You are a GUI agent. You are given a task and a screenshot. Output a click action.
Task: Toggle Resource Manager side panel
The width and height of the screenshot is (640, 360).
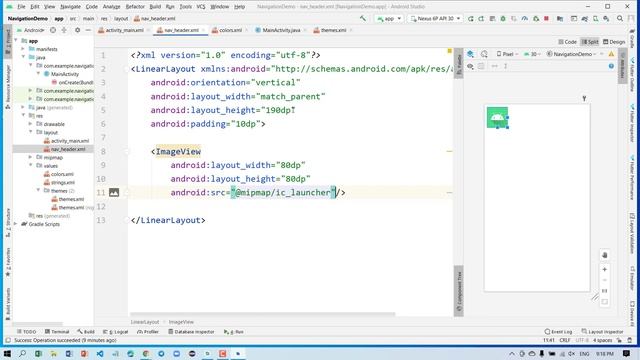(x=8, y=87)
